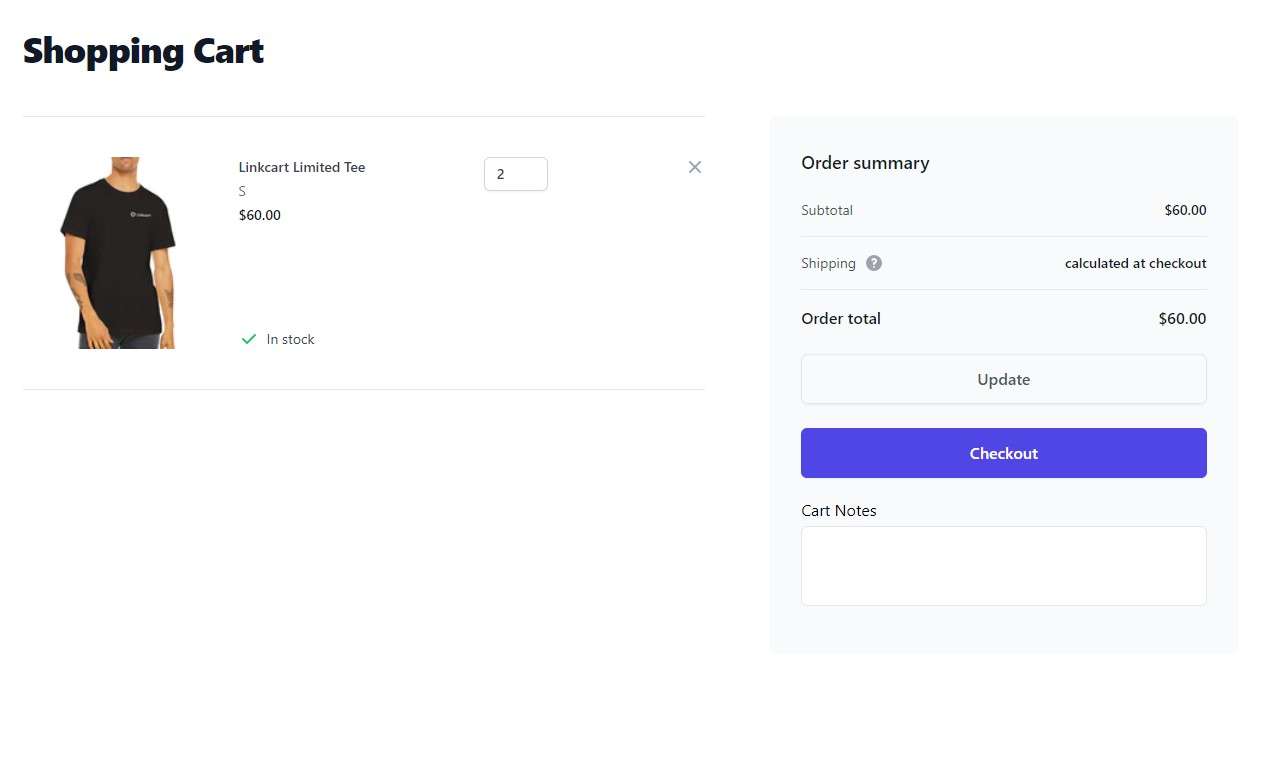1261x760 pixels.
Task: Proceed with the Checkout button
Action: point(1003,453)
